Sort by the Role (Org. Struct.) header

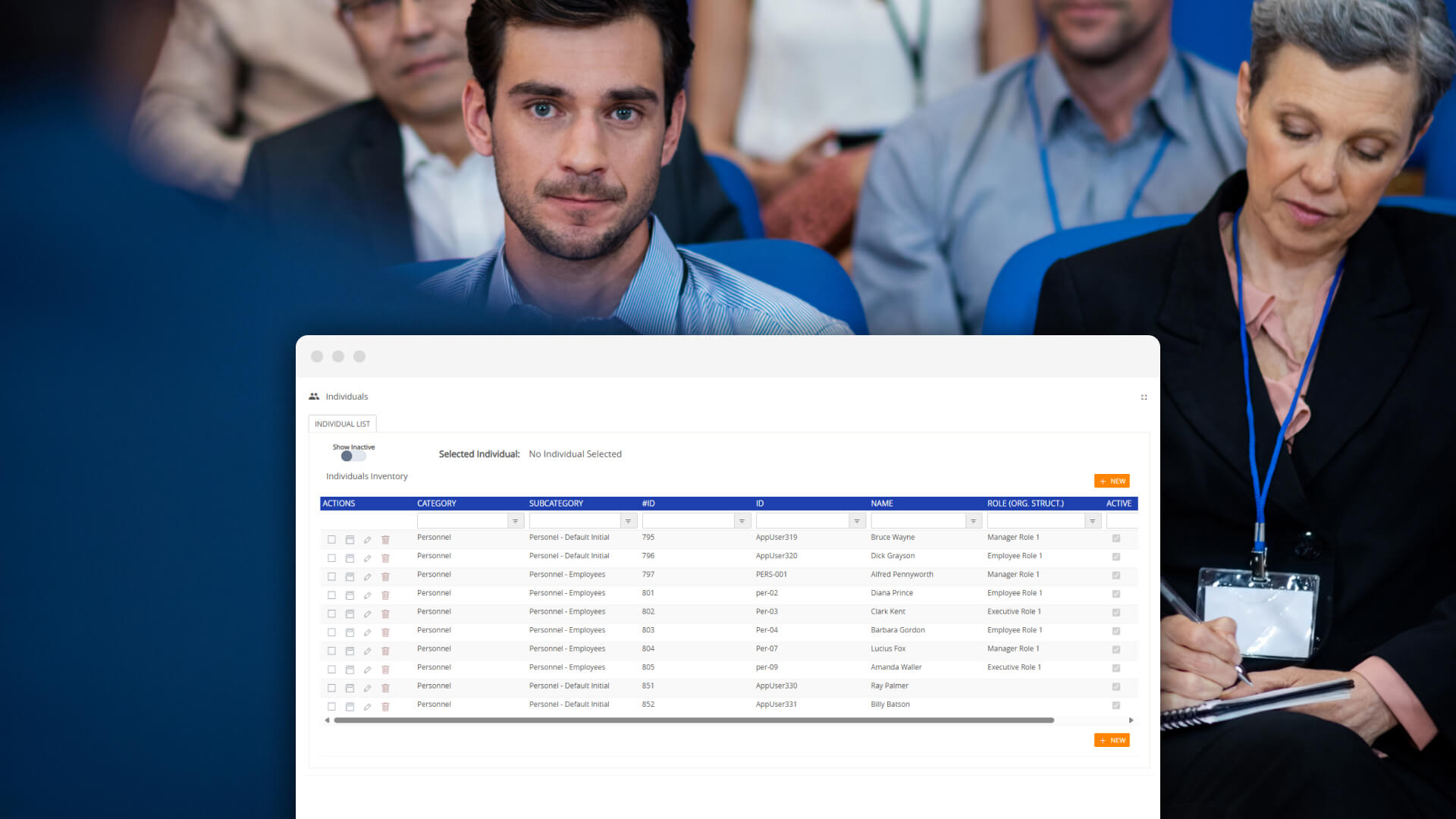tap(1025, 504)
